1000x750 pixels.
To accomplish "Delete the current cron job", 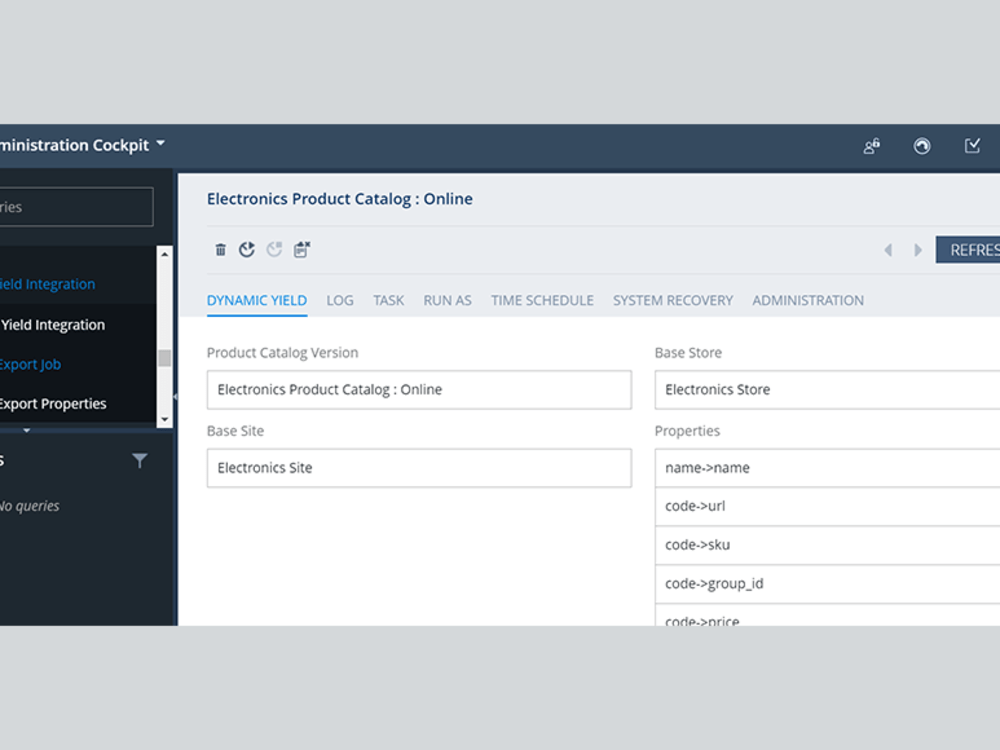I will tap(220, 250).
